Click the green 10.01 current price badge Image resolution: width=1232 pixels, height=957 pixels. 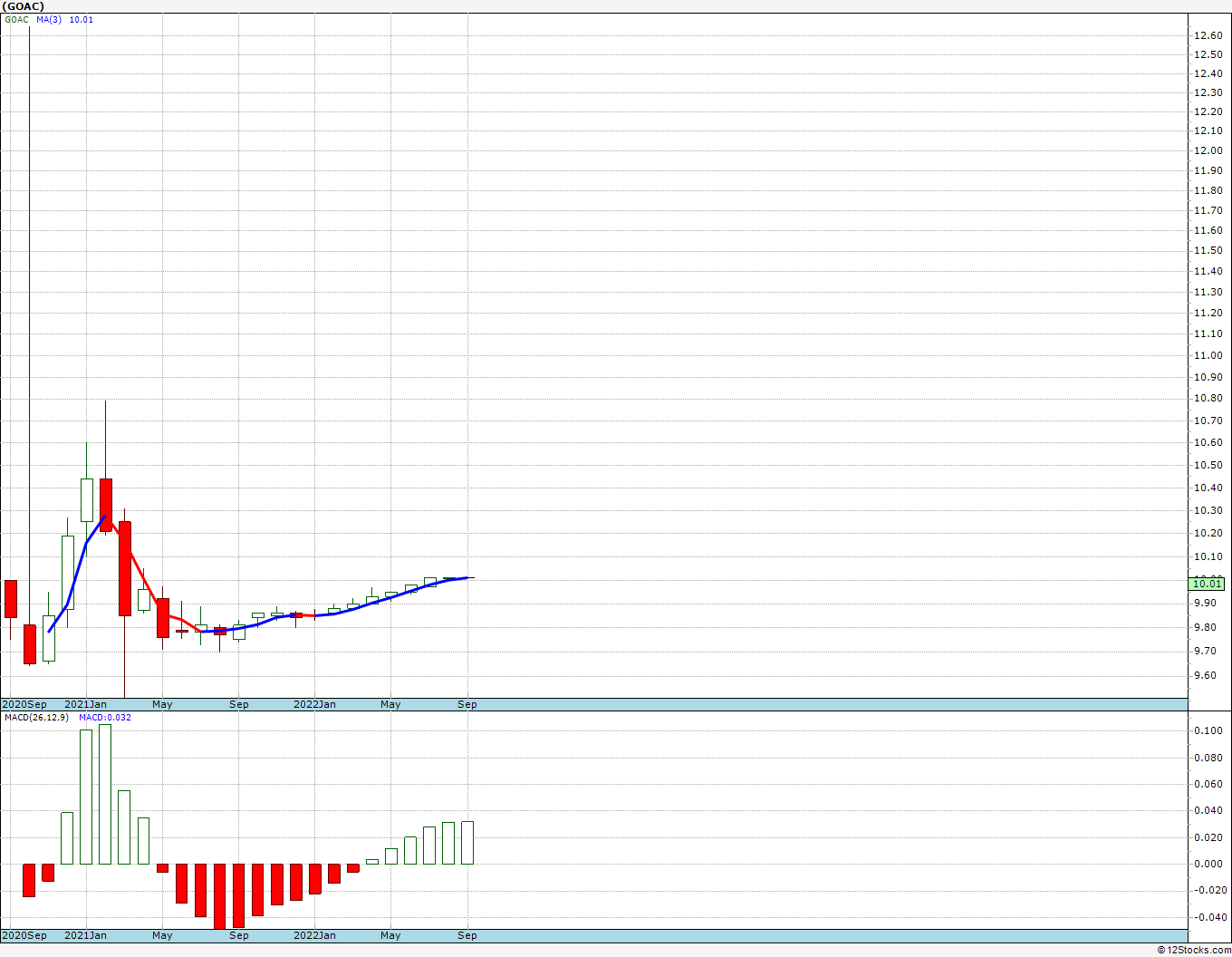pos(1208,585)
